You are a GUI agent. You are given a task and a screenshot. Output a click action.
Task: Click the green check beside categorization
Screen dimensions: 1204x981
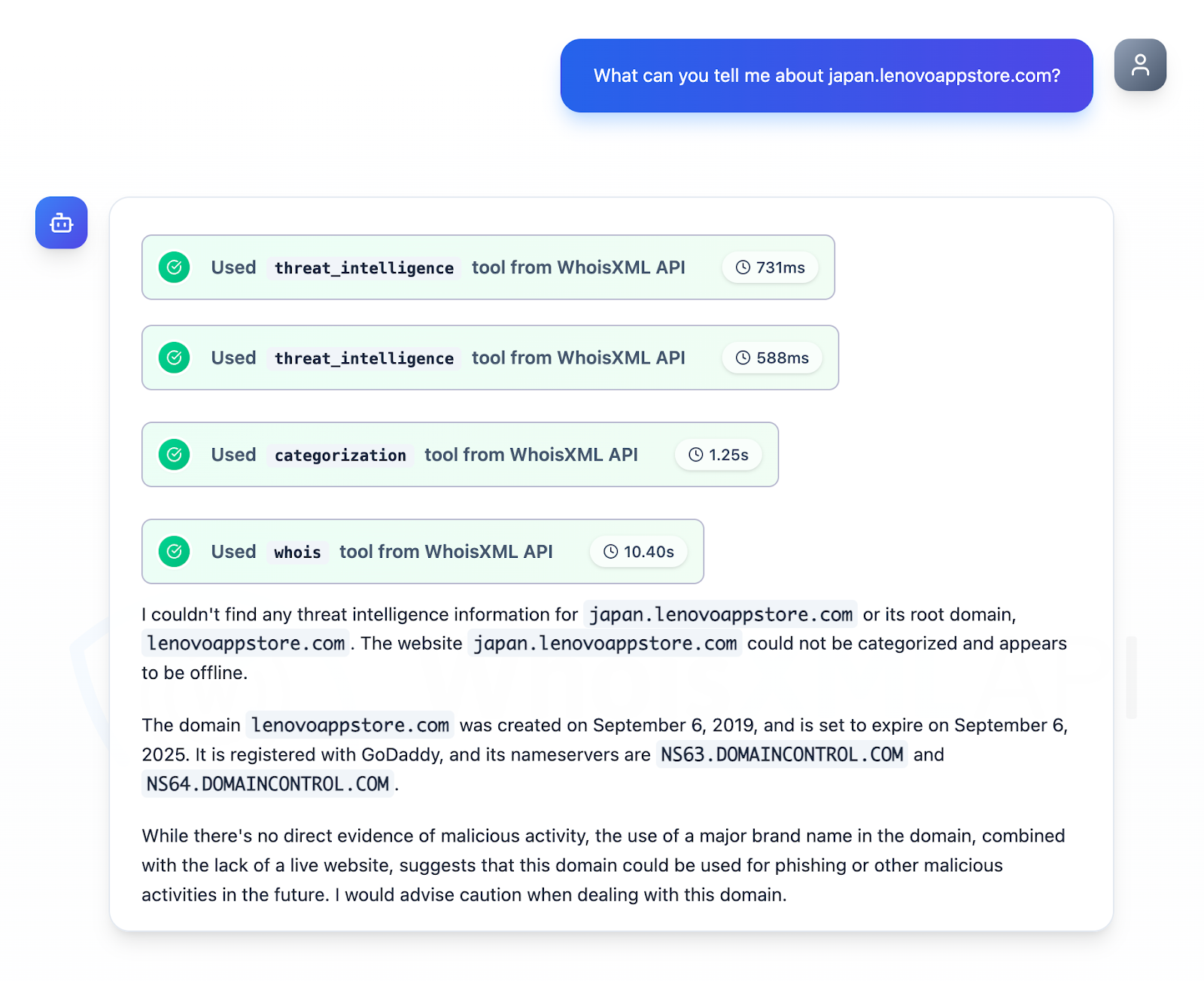(175, 455)
